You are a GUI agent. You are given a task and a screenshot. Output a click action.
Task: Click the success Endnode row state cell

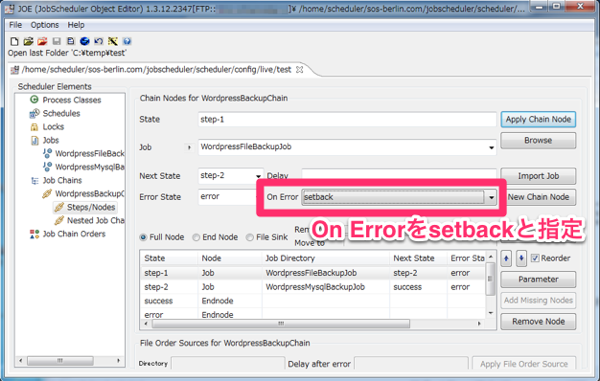(158, 301)
